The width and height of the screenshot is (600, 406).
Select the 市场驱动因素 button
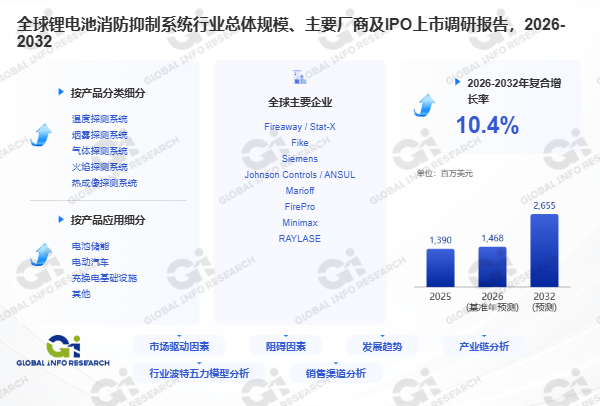click(x=179, y=346)
